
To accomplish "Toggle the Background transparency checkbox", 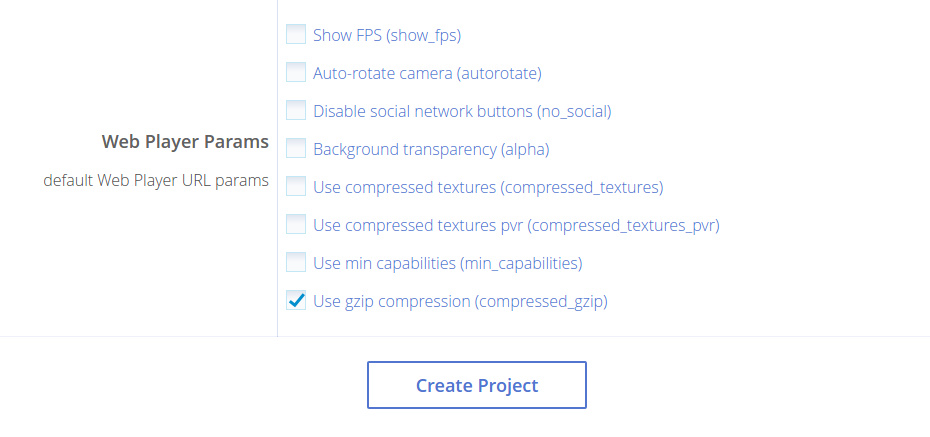I will pos(296,149).
